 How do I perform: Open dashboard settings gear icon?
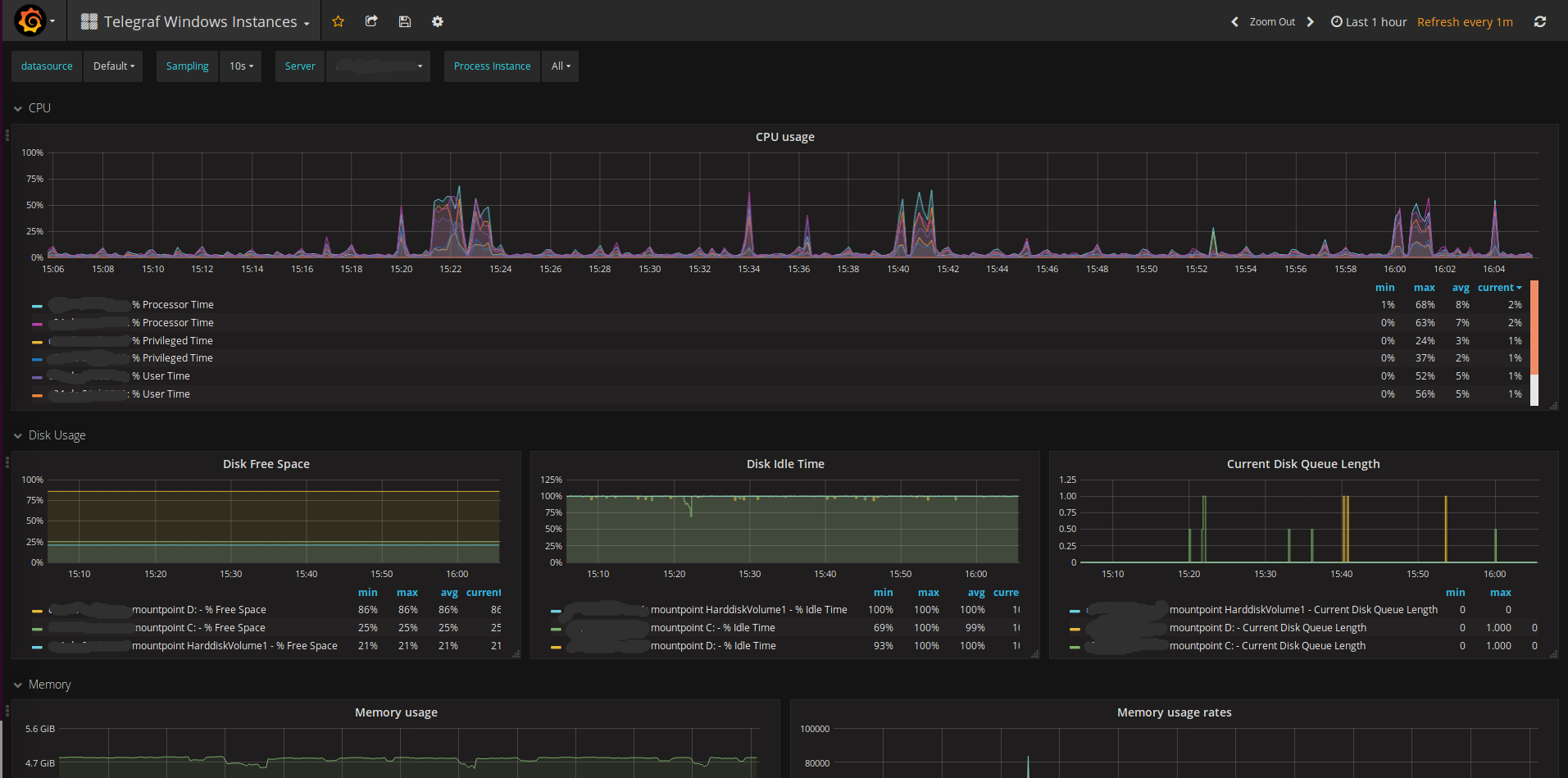(438, 22)
